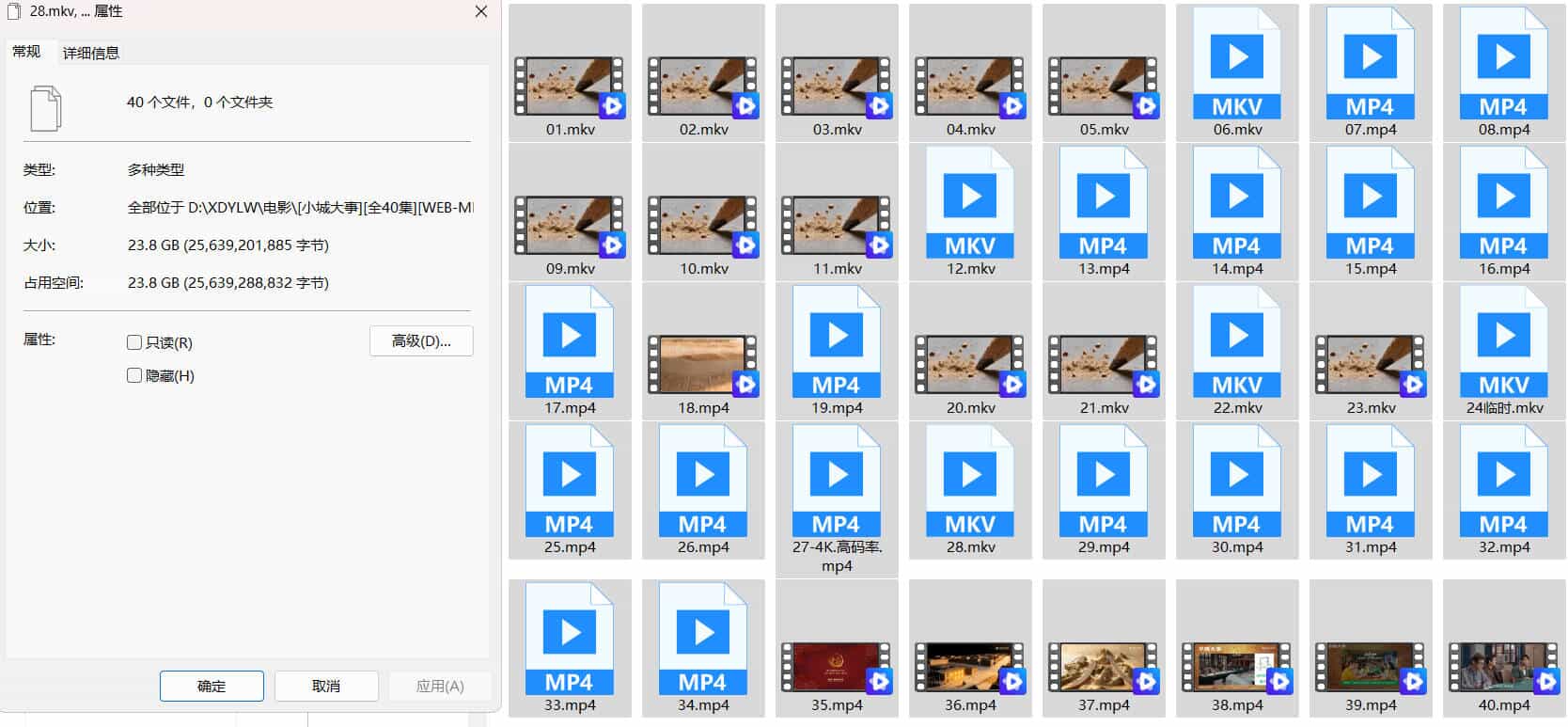Click the document icon in properties dialog
This screenshot has height=727, width=1568.
46,108
